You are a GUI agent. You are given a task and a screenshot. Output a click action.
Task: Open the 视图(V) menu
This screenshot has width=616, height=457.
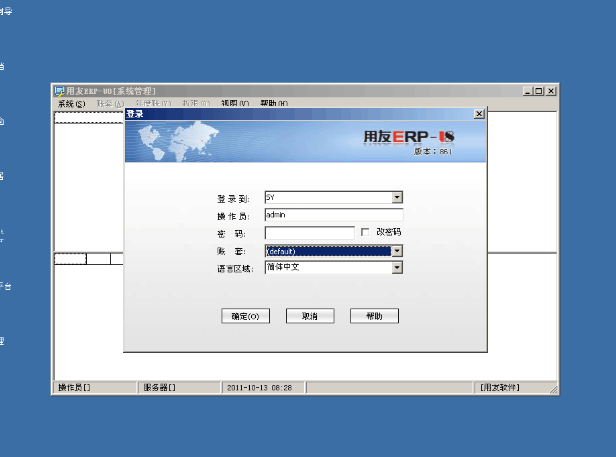(x=235, y=104)
